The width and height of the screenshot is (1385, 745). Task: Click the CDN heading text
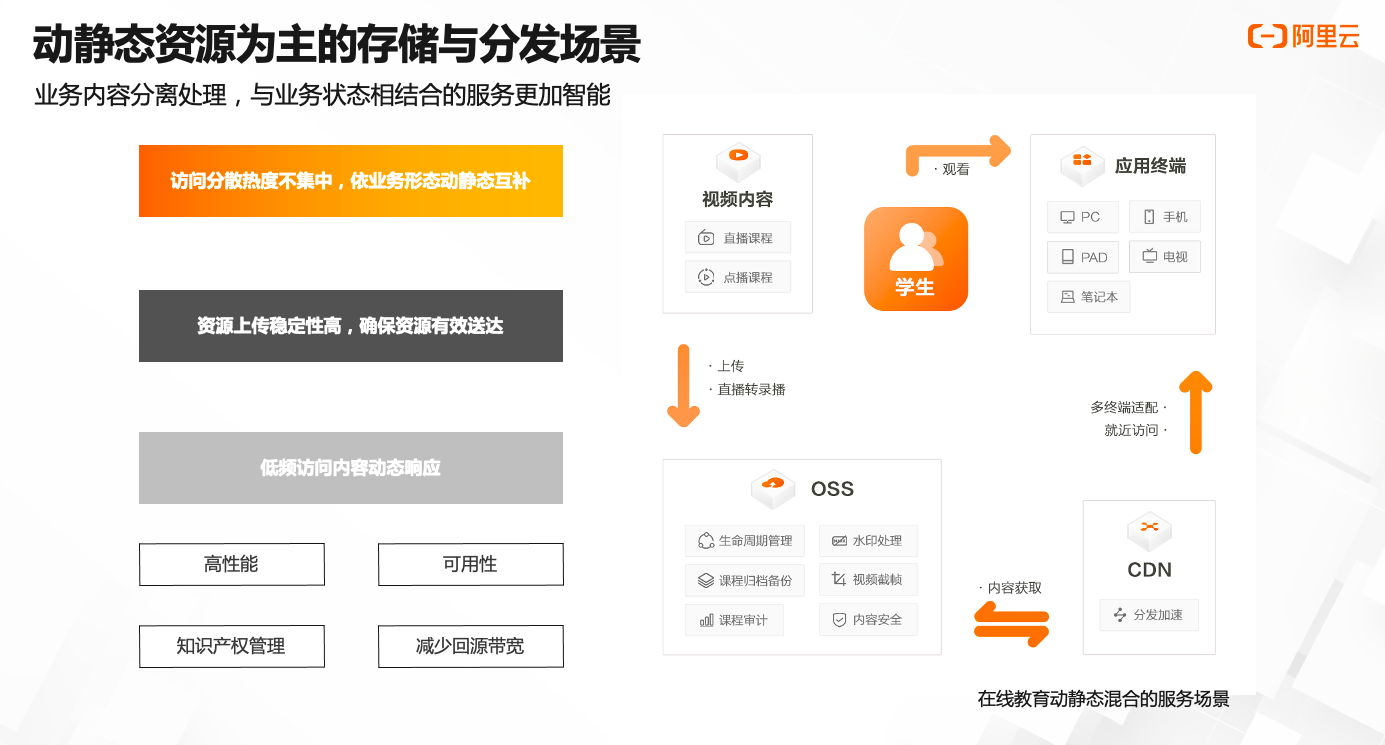1149,570
